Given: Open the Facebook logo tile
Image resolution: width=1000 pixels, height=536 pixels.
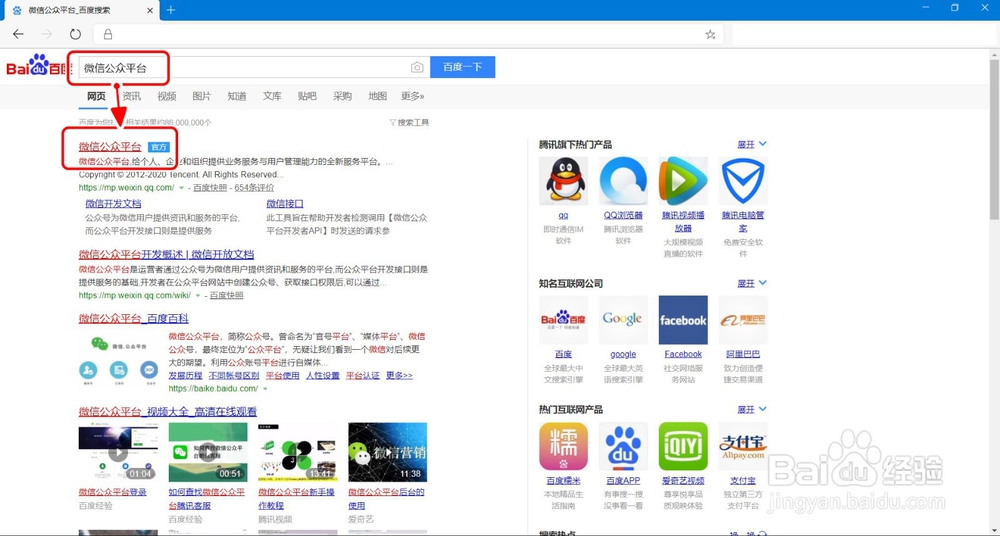Looking at the screenshot, I should [683, 320].
